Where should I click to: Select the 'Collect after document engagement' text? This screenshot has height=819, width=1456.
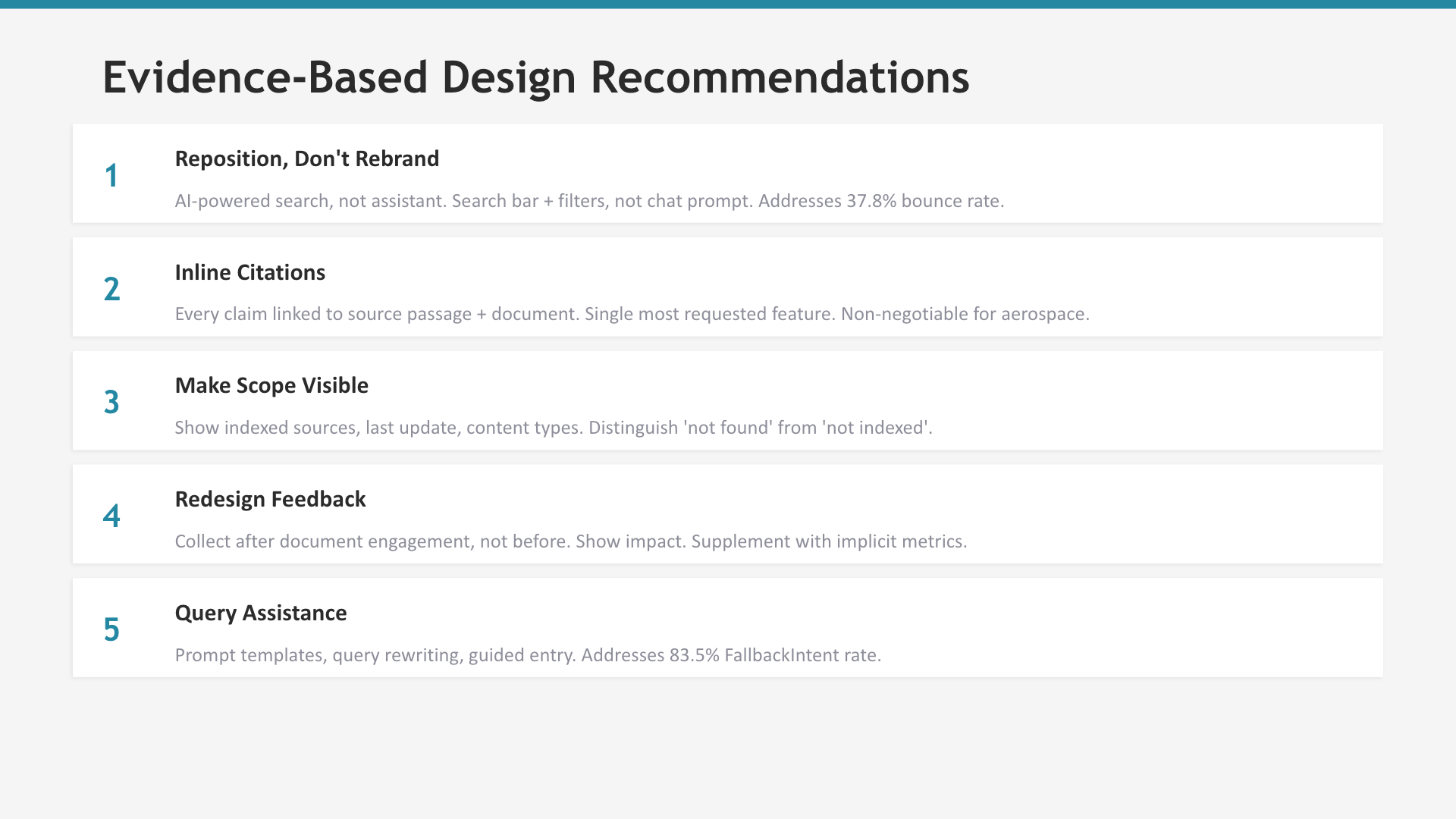click(x=571, y=541)
